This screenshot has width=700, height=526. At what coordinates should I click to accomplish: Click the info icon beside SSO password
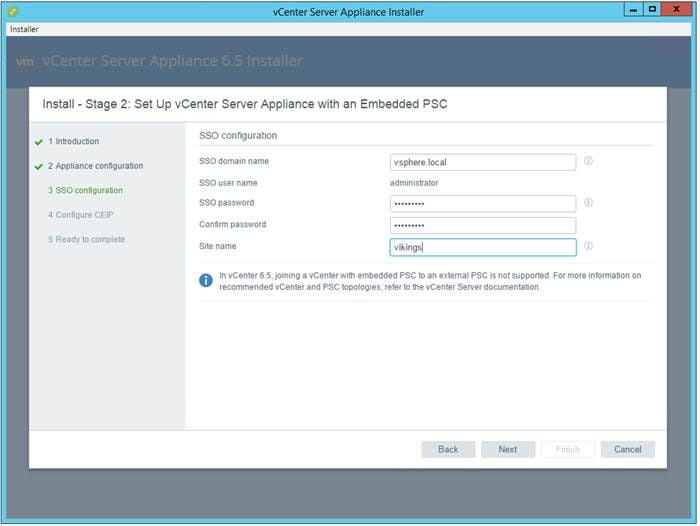(588, 202)
